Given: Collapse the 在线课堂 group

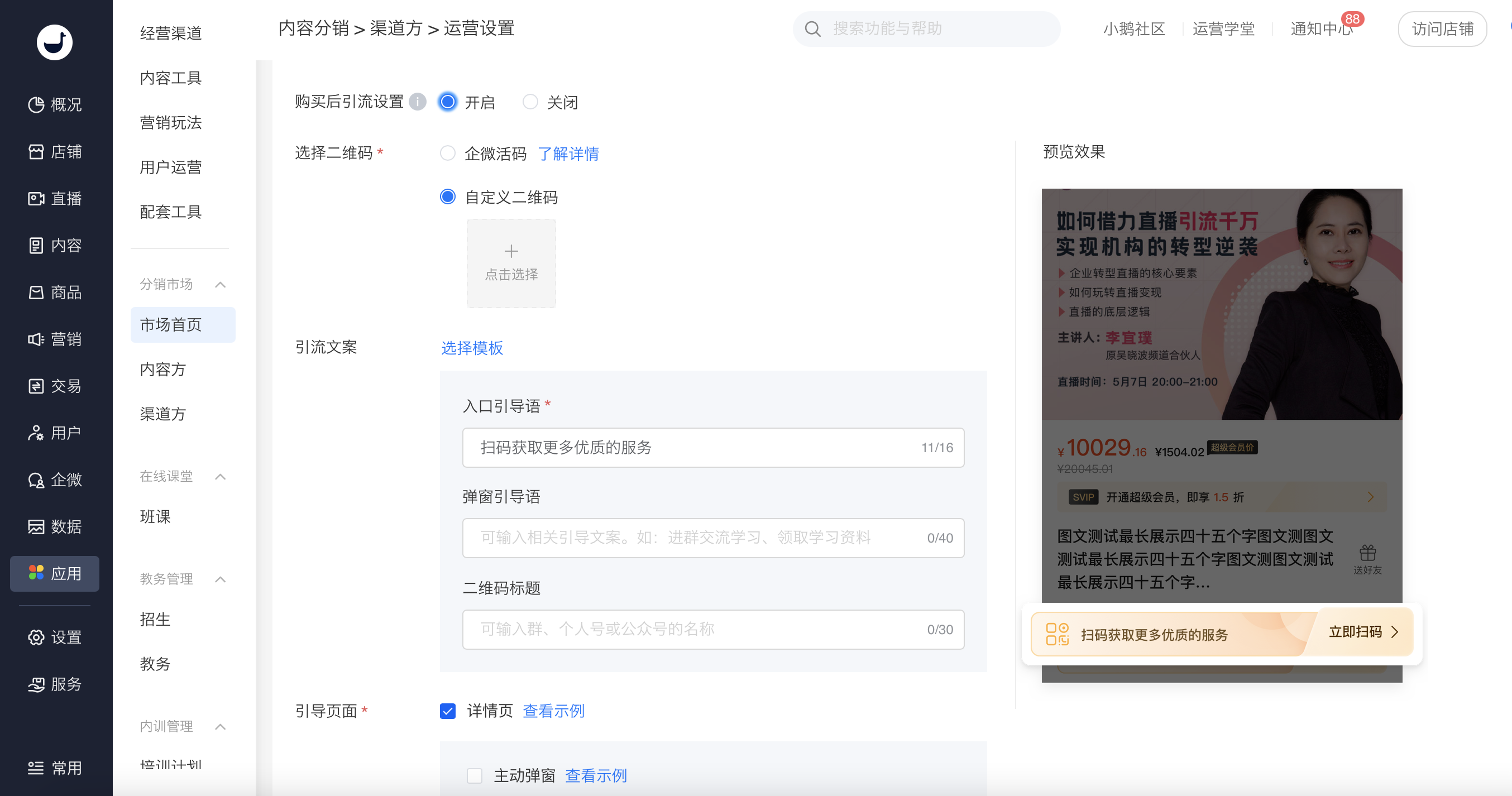Looking at the screenshot, I should [x=220, y=477].
